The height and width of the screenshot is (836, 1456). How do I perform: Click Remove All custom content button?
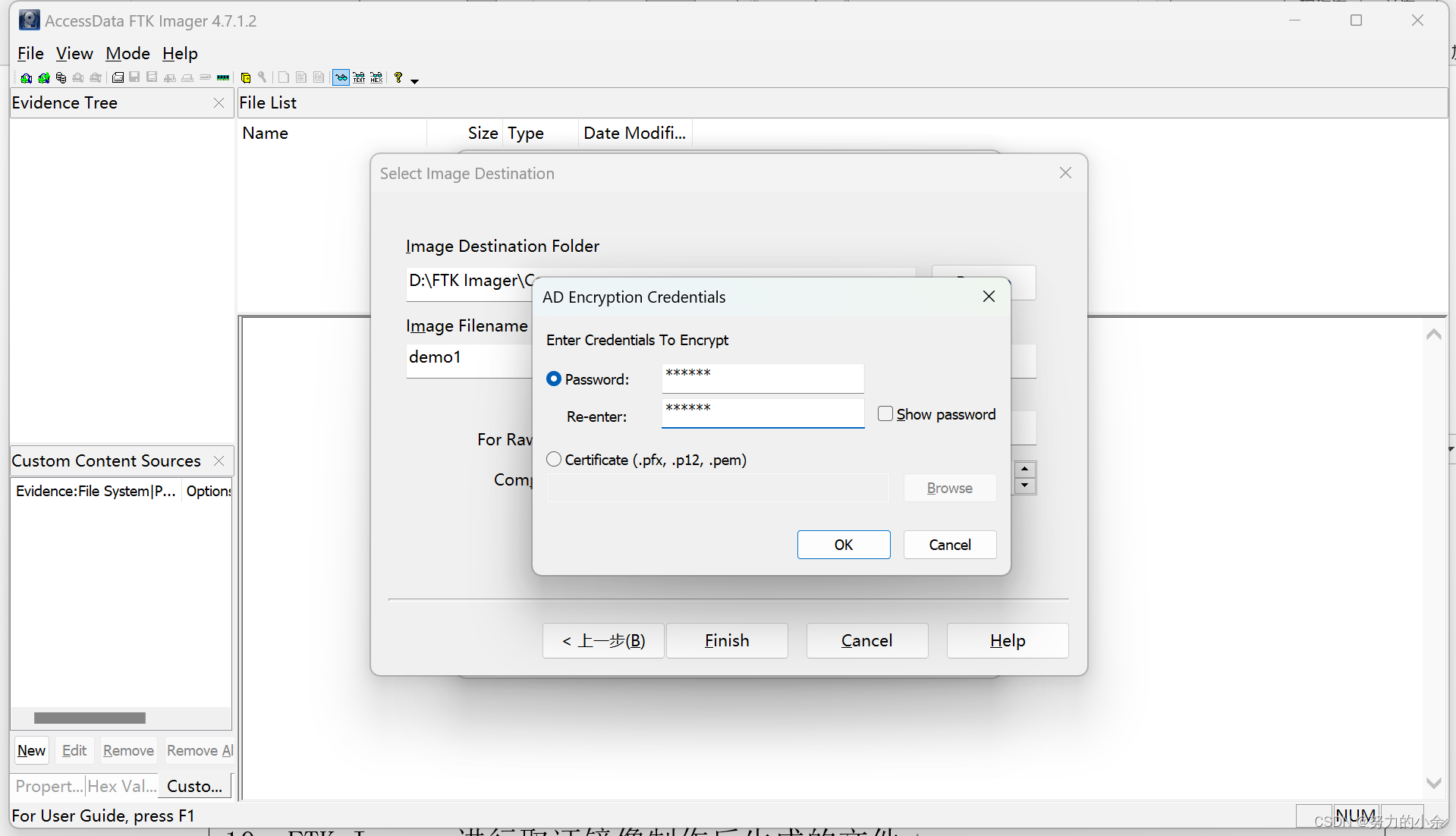pos(200,750)
